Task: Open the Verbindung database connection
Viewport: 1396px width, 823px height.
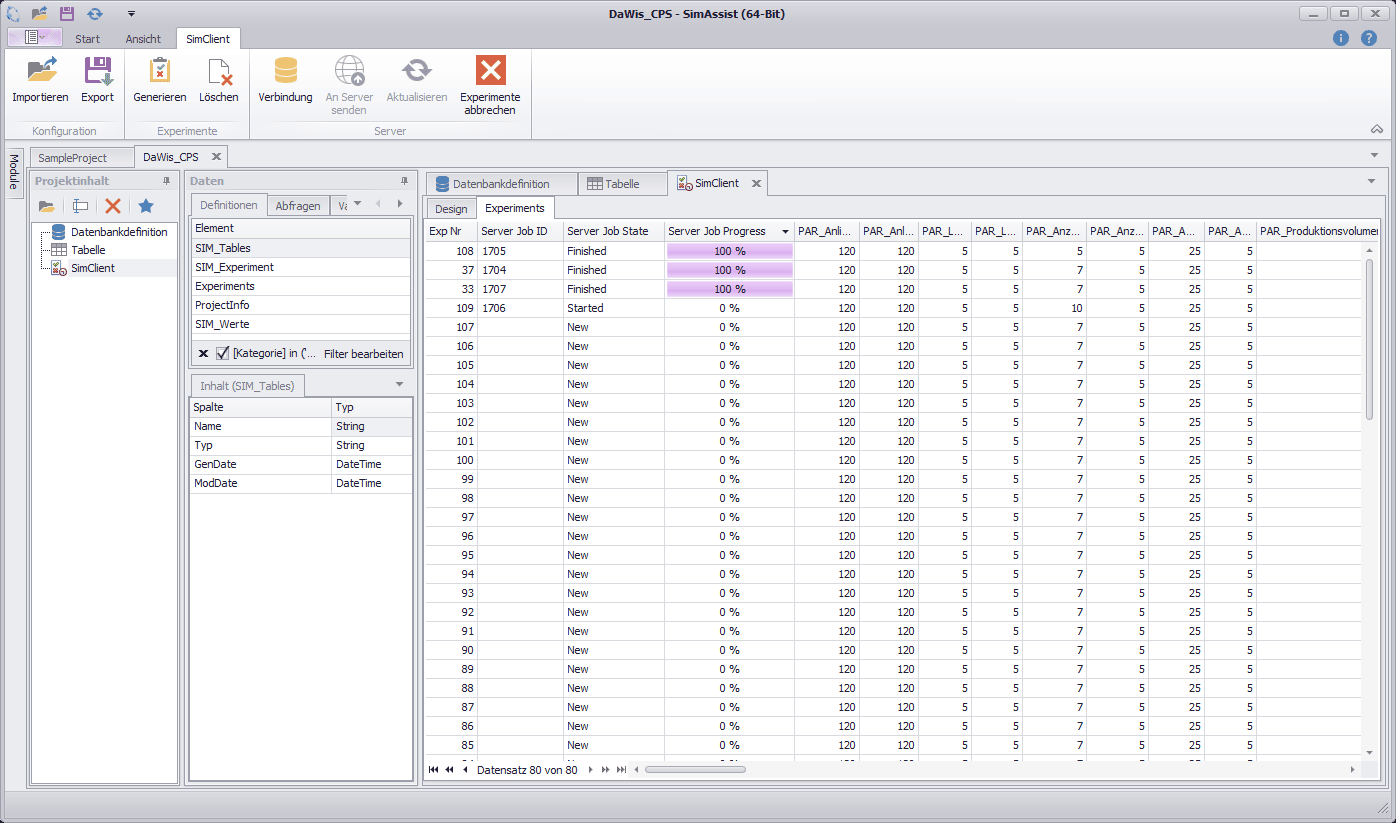Action: (285, 72)
